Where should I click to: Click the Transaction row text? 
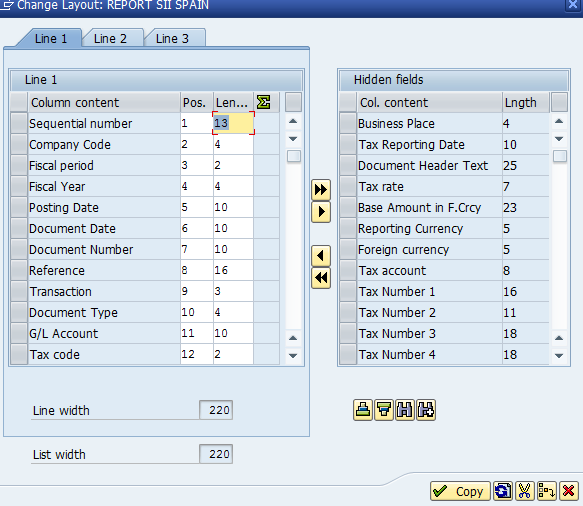tap(61, 292)
